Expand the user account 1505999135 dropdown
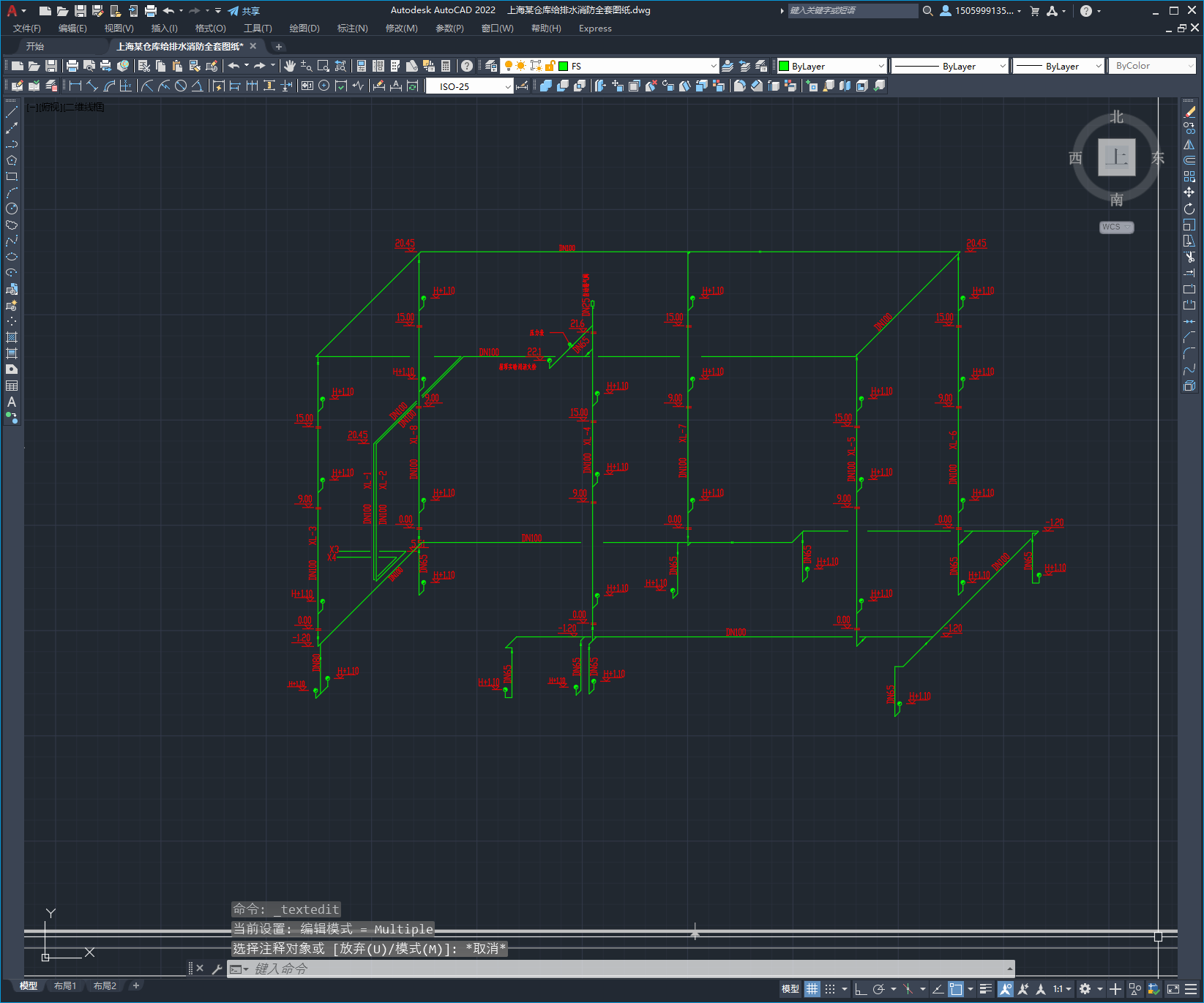1204x1003 pixels. pos(1019,11)
